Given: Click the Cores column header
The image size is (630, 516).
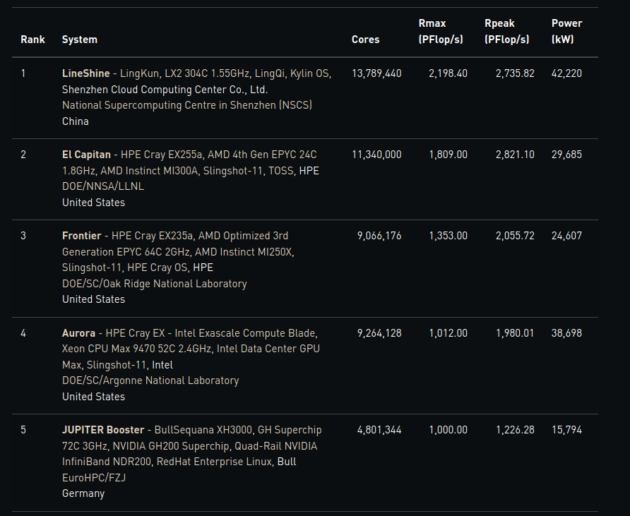Looking at the screenshot, I should coord(365,39).
